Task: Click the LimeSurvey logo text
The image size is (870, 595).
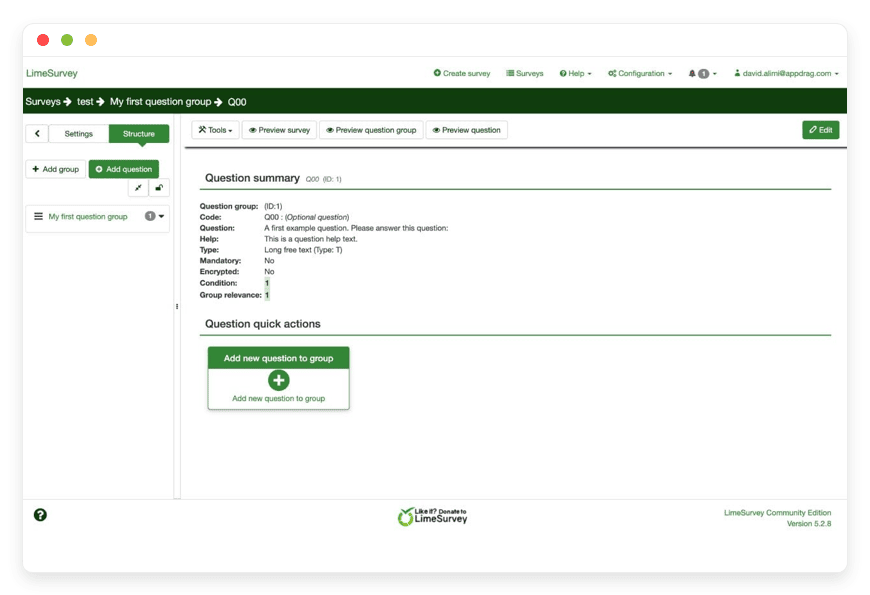Action: coord(52,73)
